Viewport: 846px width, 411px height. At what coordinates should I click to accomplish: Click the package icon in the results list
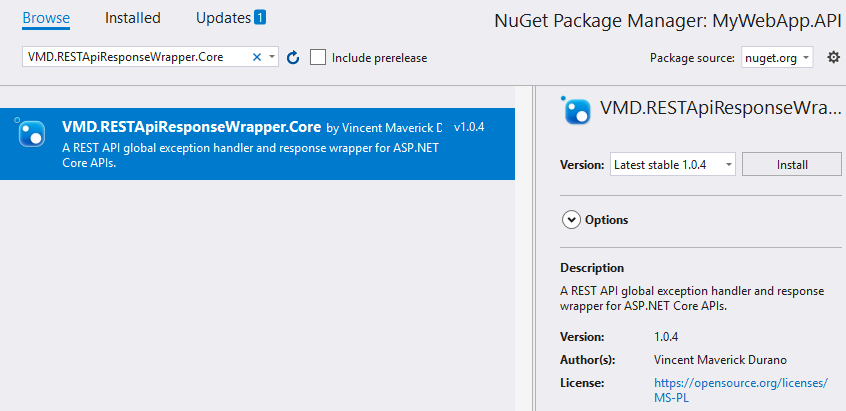point(31,132)
